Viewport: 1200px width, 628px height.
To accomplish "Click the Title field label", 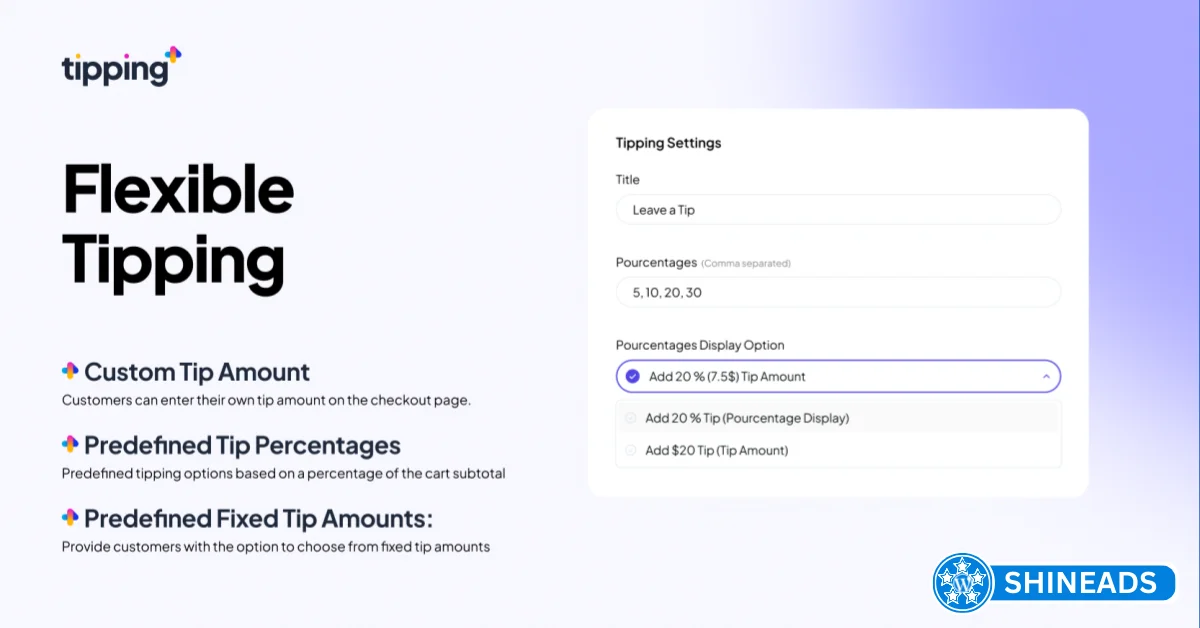I will pos(628,180).
